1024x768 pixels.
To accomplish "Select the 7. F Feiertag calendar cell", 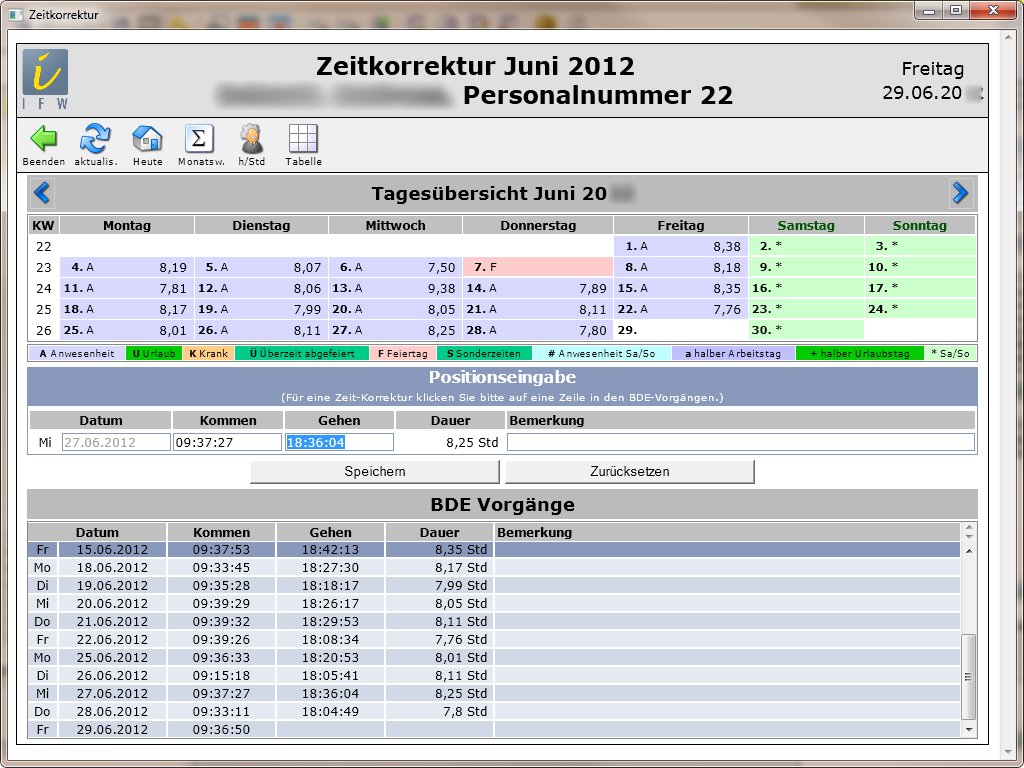I will [537, 267].
